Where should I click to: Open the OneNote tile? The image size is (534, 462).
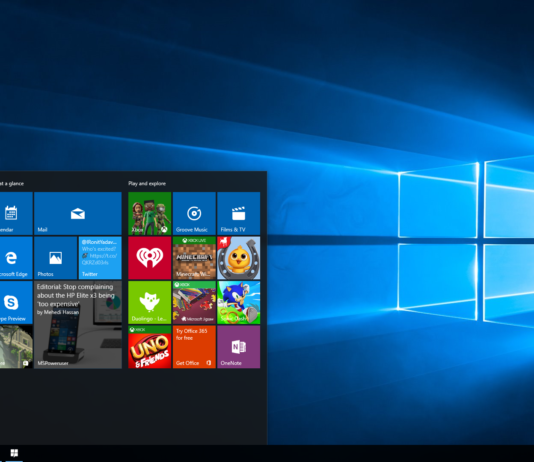[238, 347]
